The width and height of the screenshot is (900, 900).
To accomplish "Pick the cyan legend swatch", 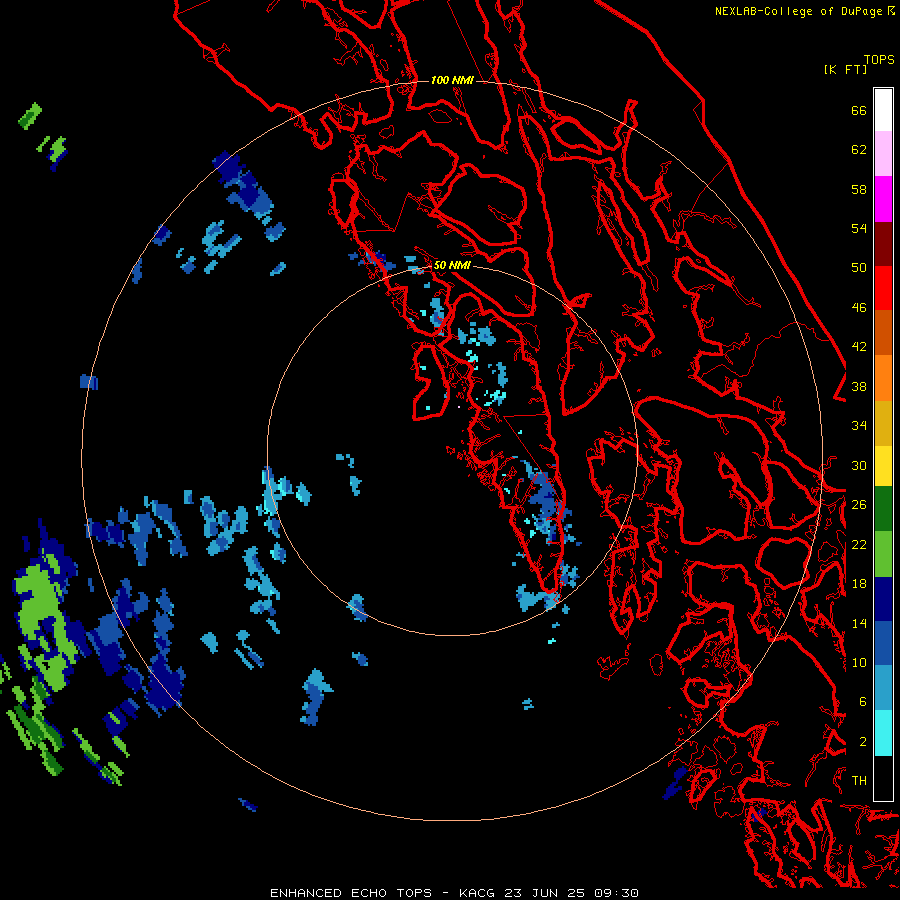I will (x=883, y=733).
